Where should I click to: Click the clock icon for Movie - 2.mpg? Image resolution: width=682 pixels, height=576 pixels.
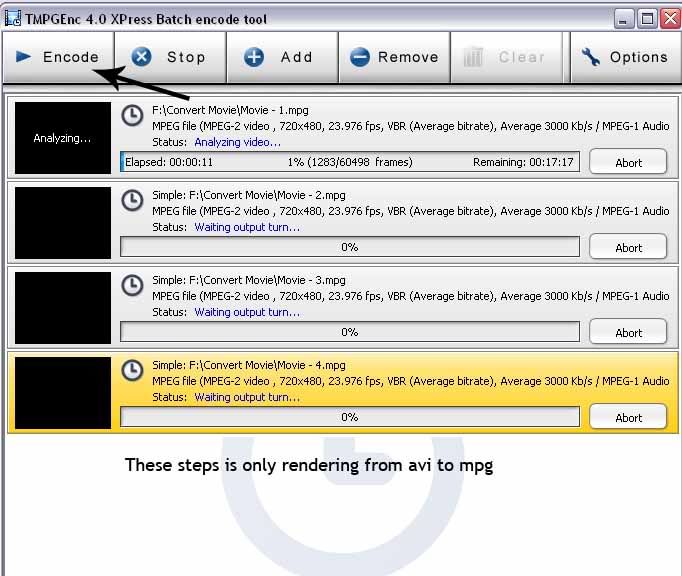pyautogui.click(x=132, y=201)
